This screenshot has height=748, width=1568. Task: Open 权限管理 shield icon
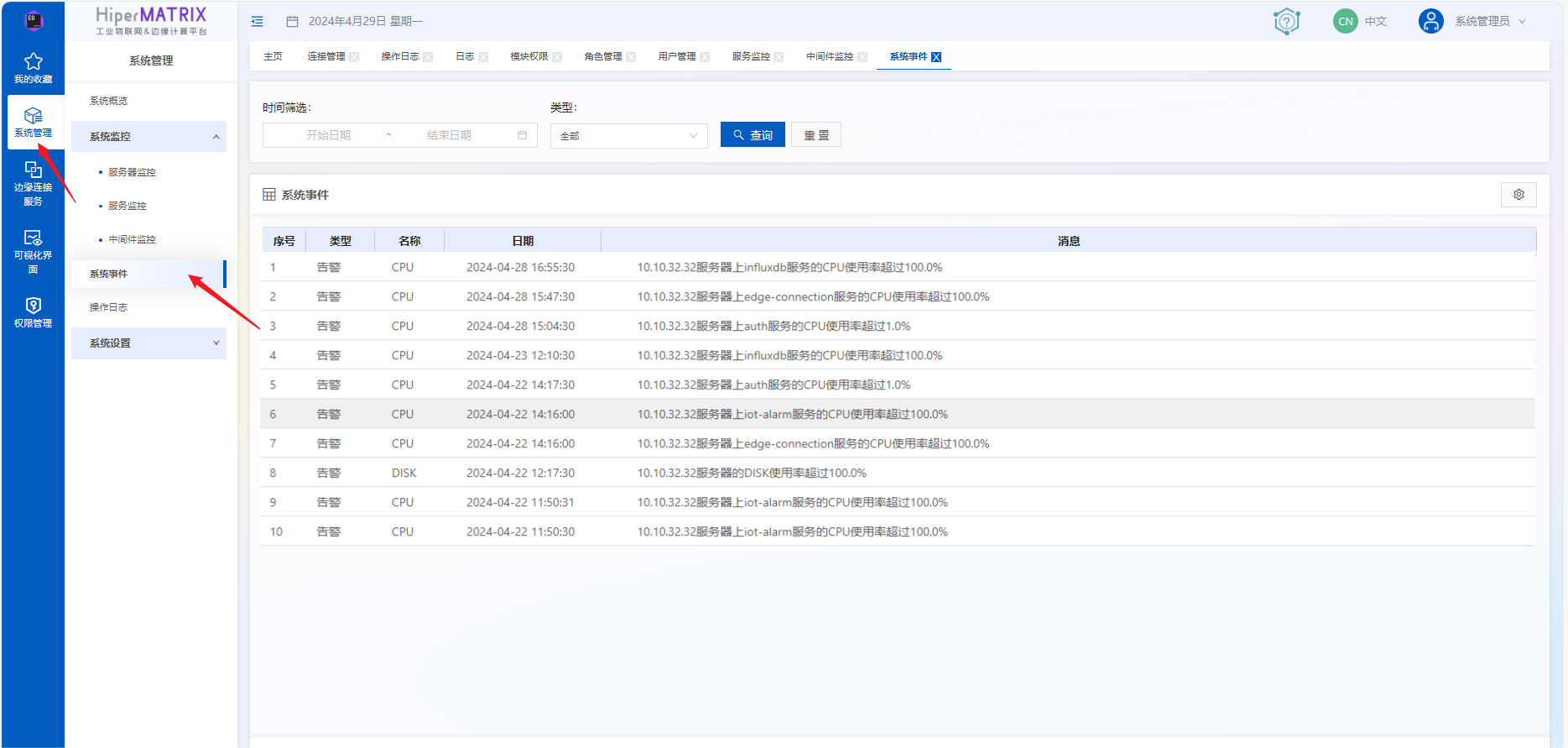34,306
